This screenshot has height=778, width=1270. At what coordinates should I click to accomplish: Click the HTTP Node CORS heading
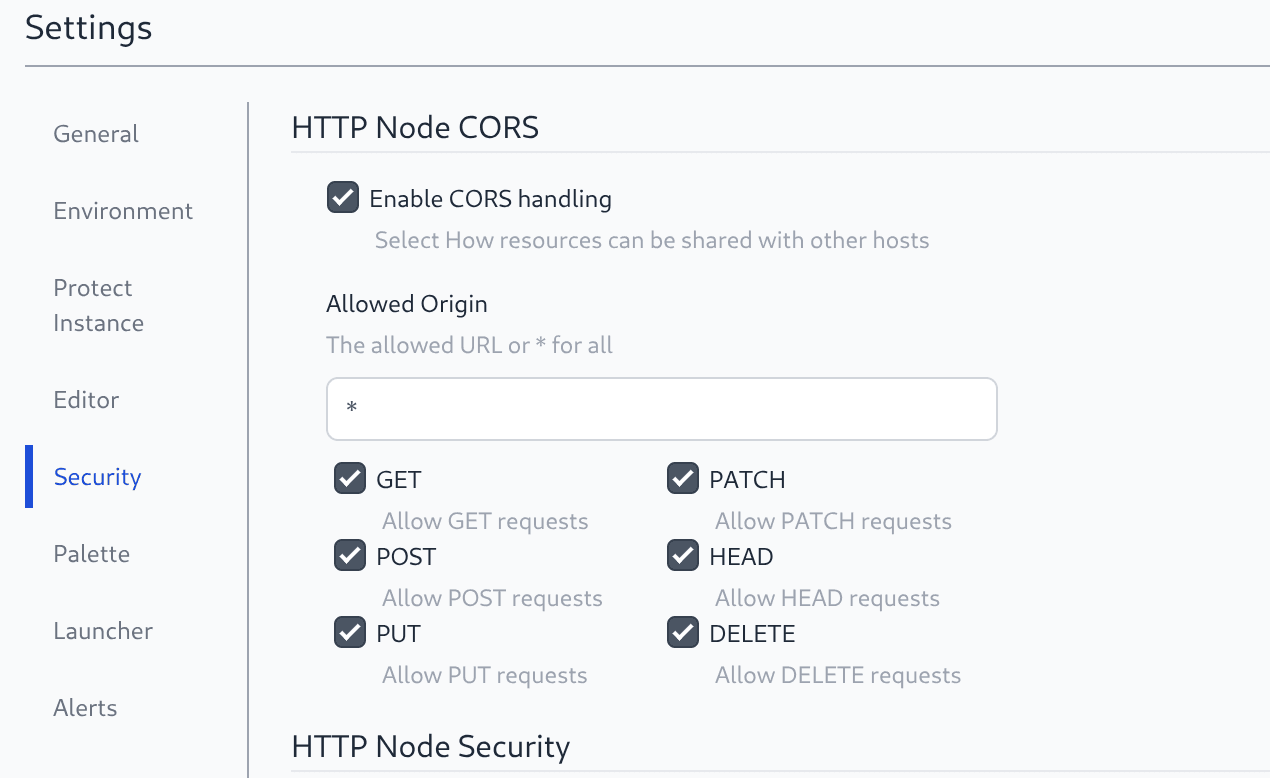[x=415, y=127]
